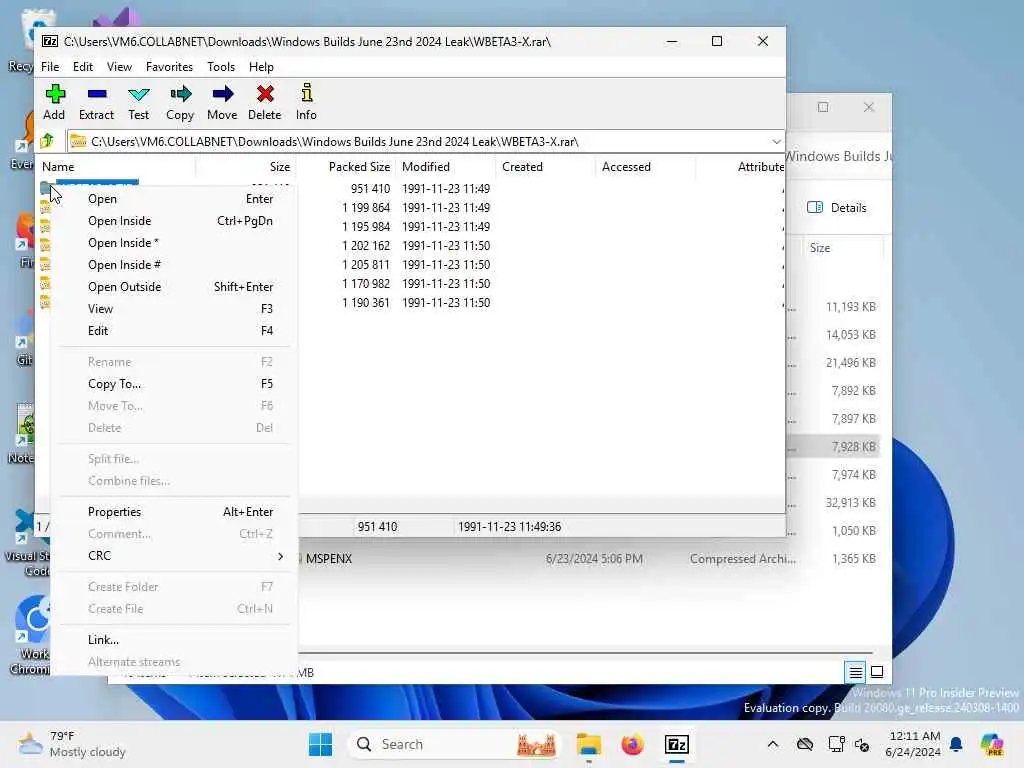Select Edit F4 in context menu

point(174,330)
